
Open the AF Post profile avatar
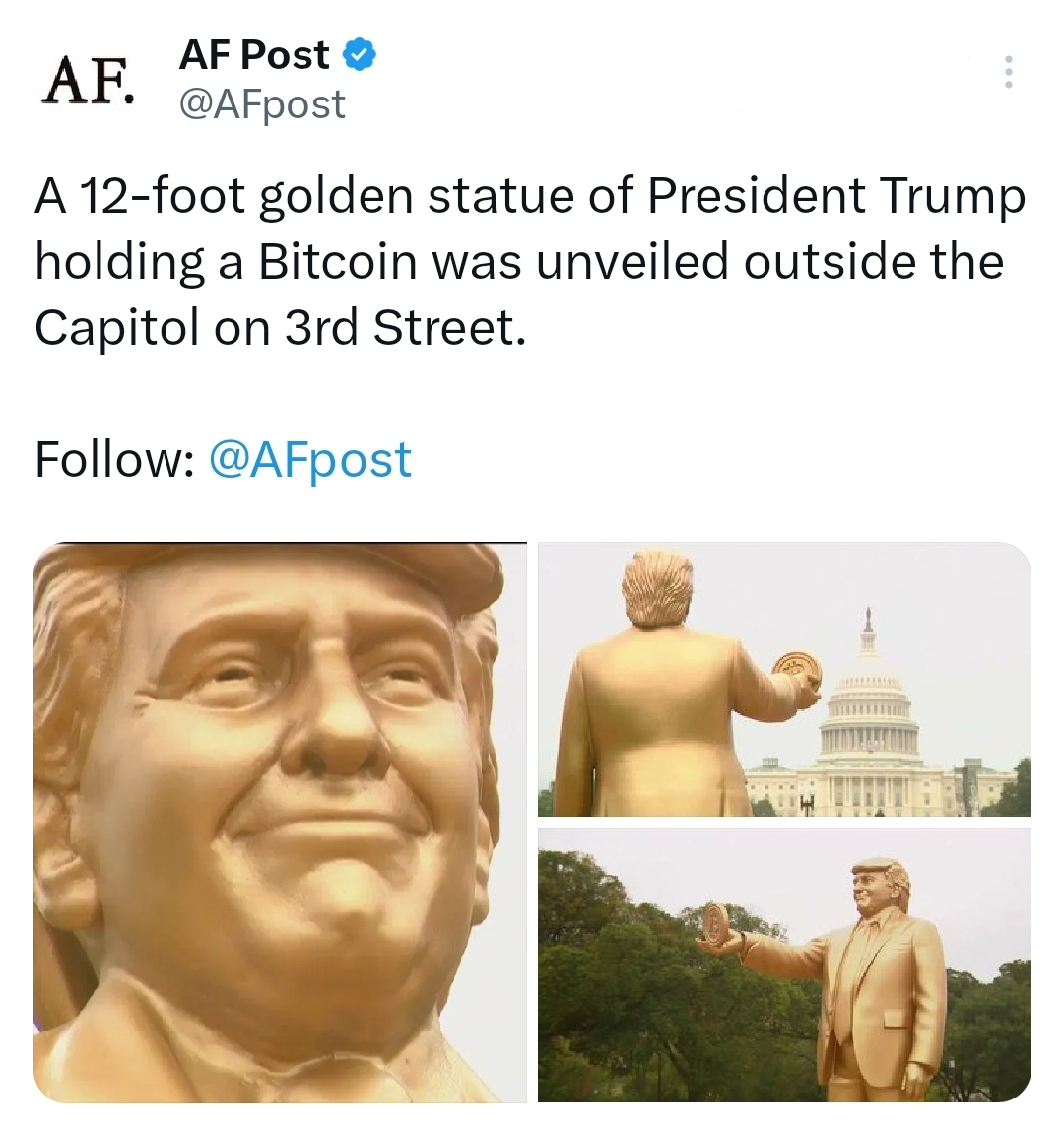[x=88, y=80]
